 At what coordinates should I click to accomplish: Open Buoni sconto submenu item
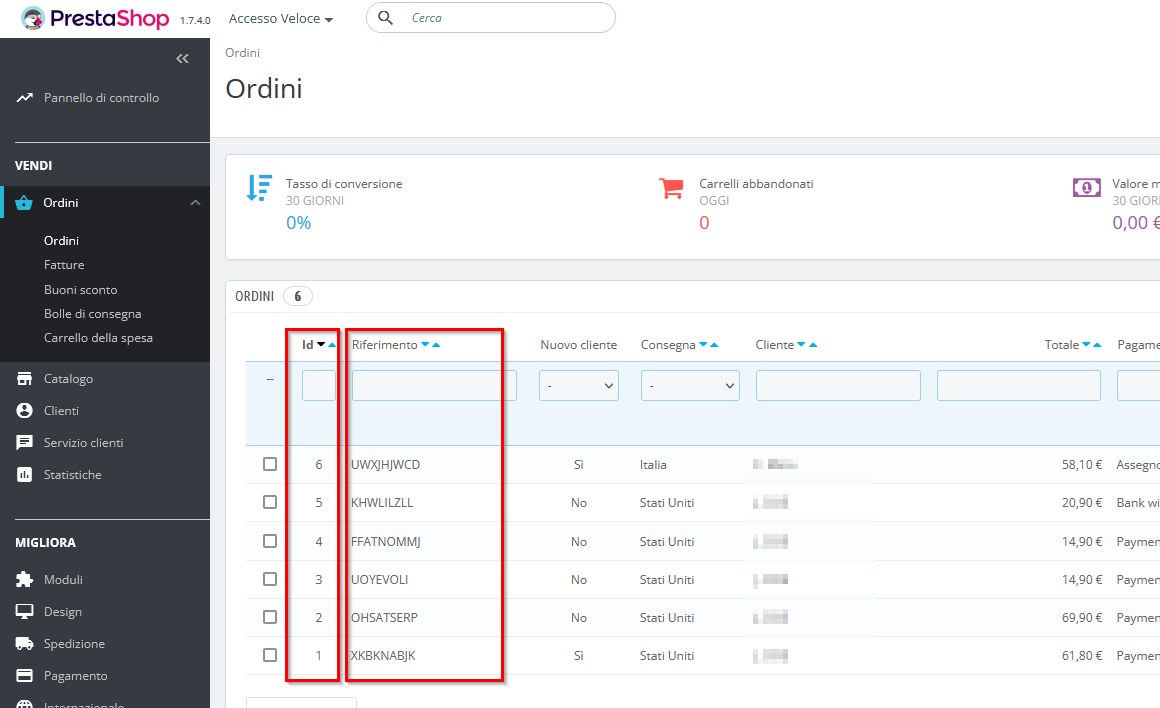[x=81, y=289]
